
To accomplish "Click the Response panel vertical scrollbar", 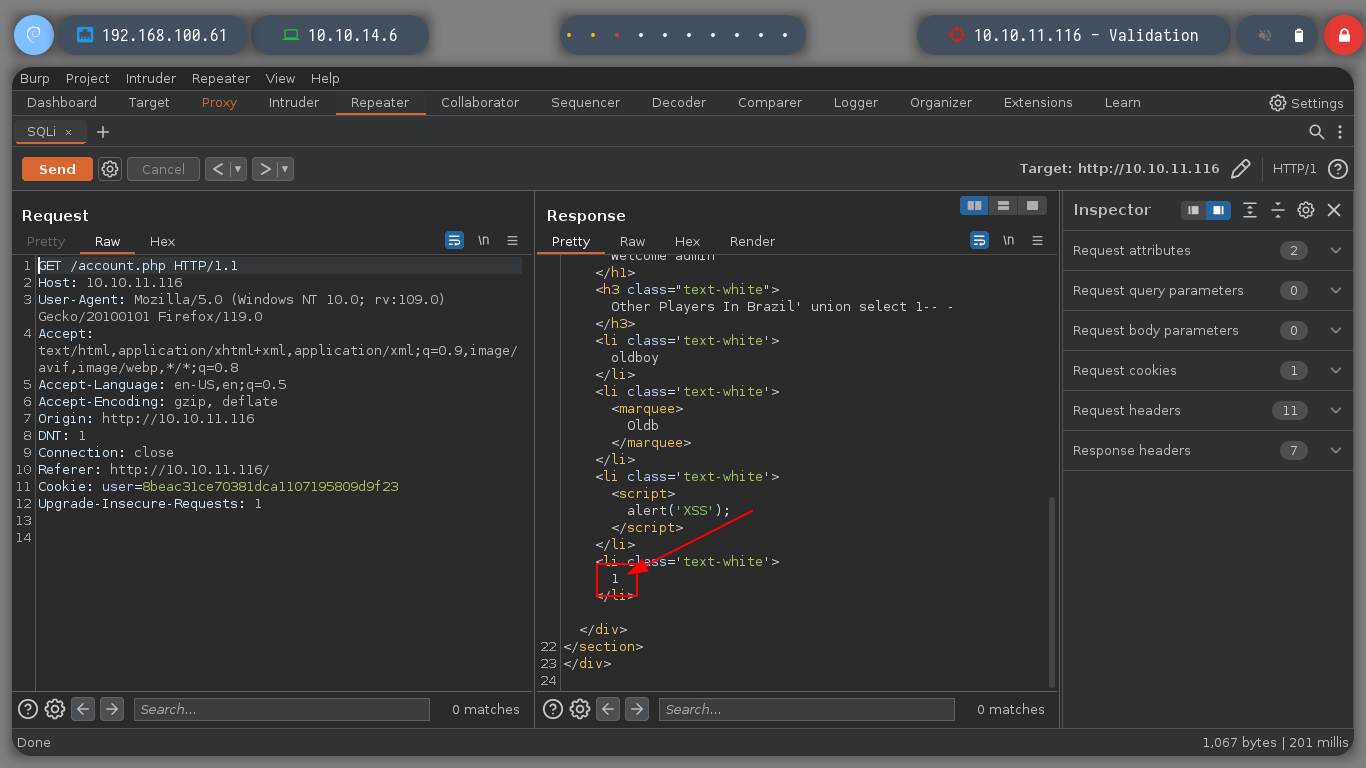I will point(1051,590).
